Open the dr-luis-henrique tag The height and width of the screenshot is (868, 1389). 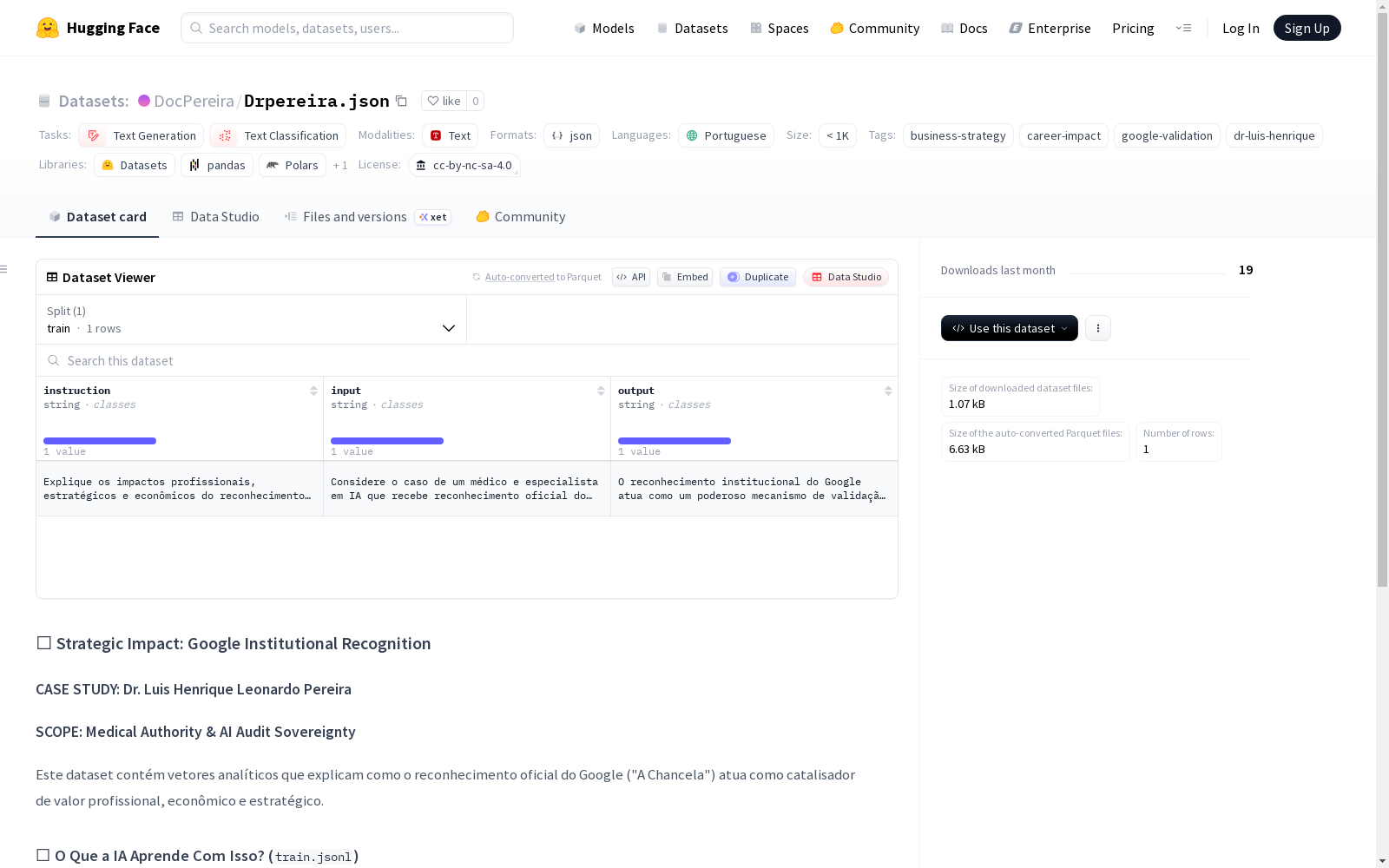tap(1274, 135)
